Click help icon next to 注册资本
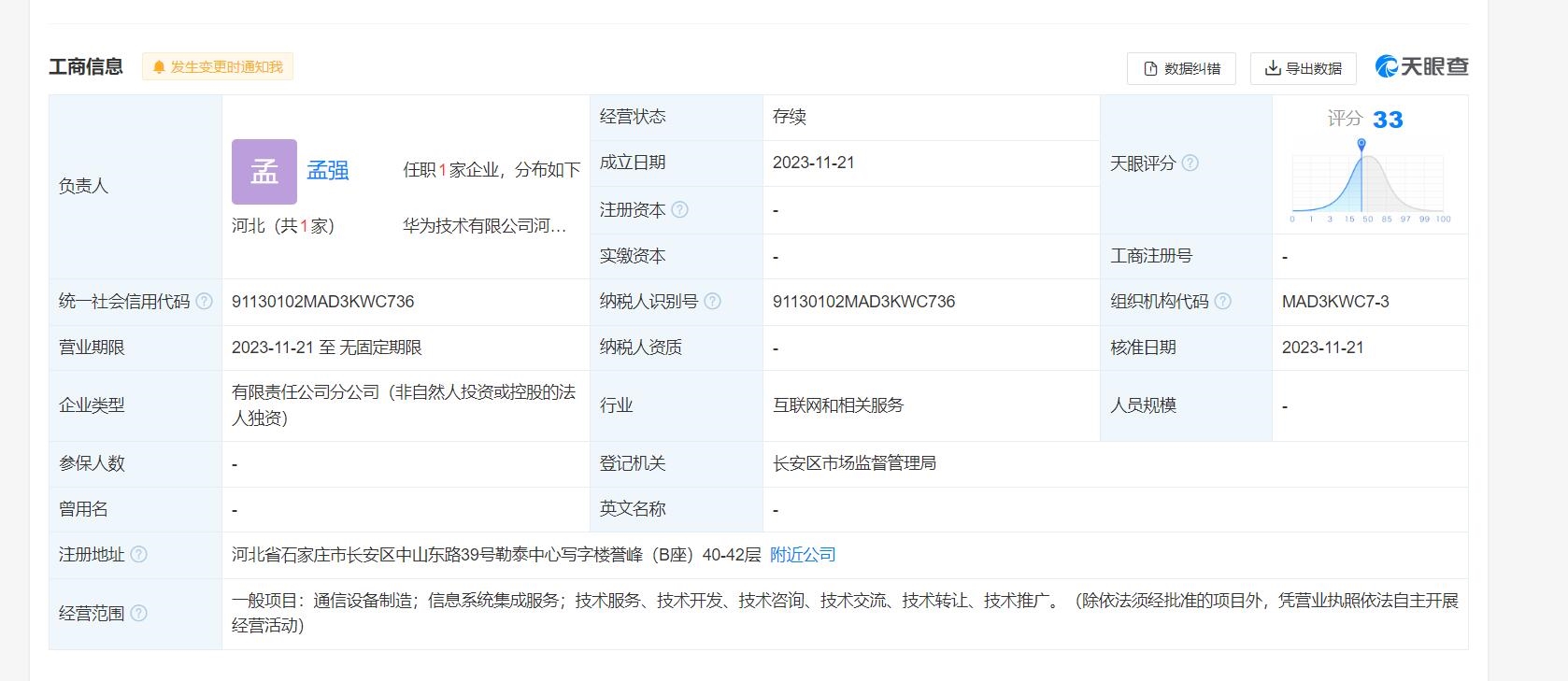This screenshot has height=681, width=1568. pos(680,210)
